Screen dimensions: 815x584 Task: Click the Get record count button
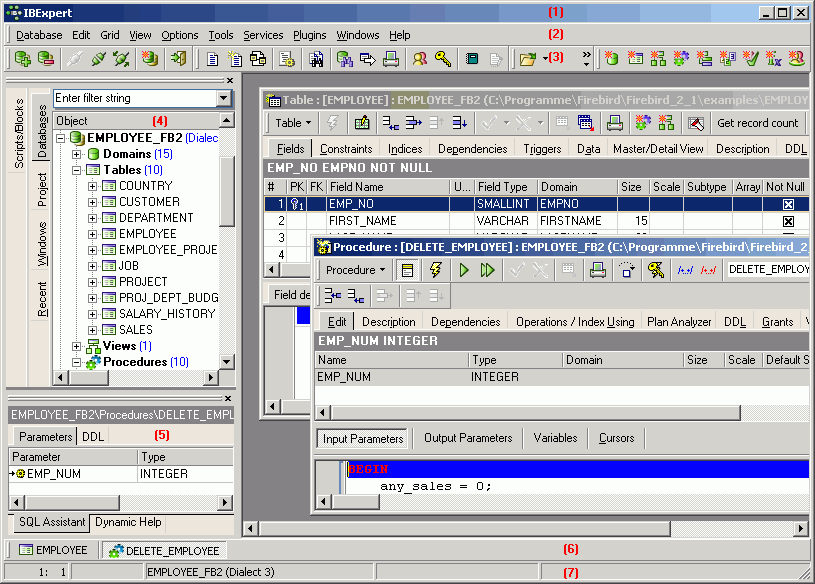pos(757,123)
